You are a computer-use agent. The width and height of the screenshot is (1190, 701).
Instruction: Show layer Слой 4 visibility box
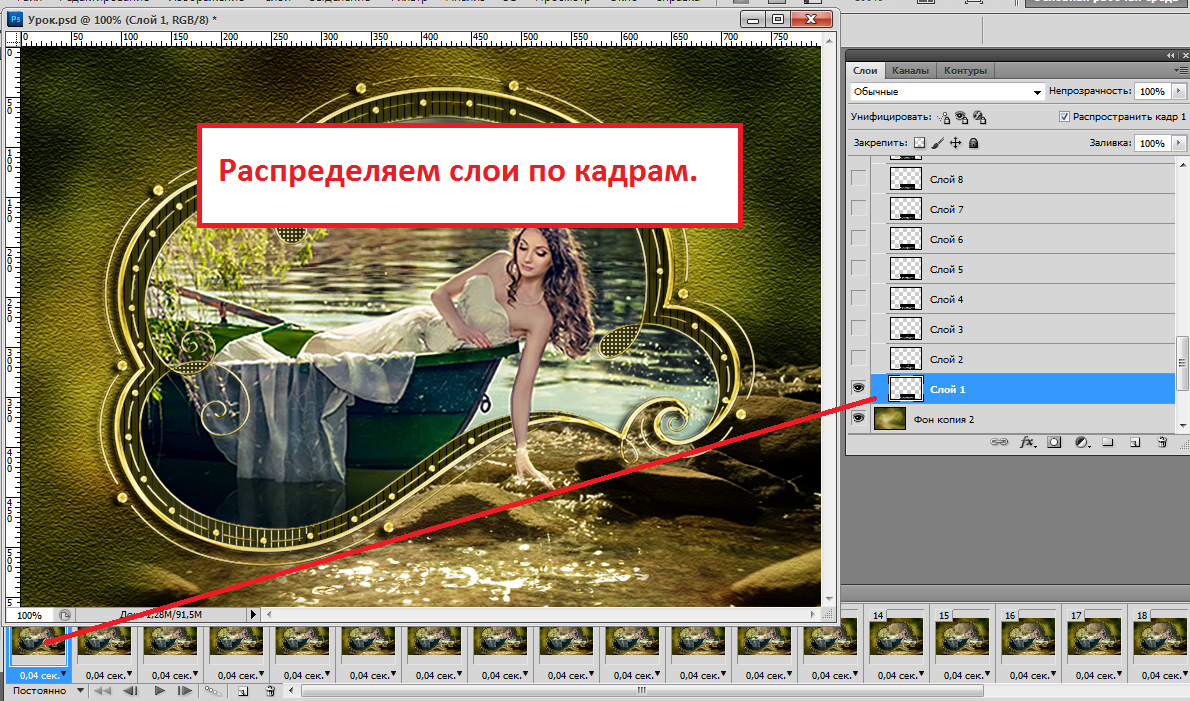pyautogui.click(x=858, y=299)
